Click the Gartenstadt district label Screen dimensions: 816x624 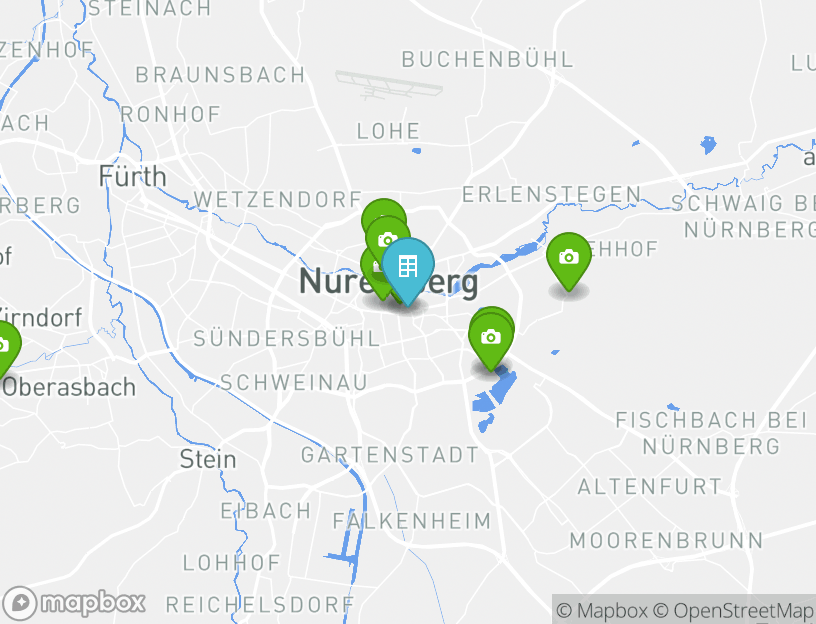[x=390, y=455]
